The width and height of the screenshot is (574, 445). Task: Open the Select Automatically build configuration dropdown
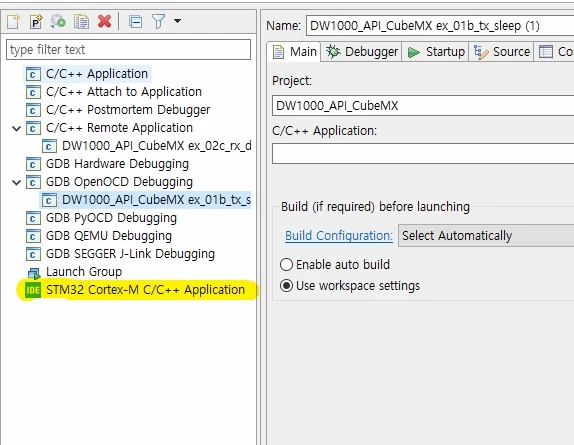click(486, 236)
